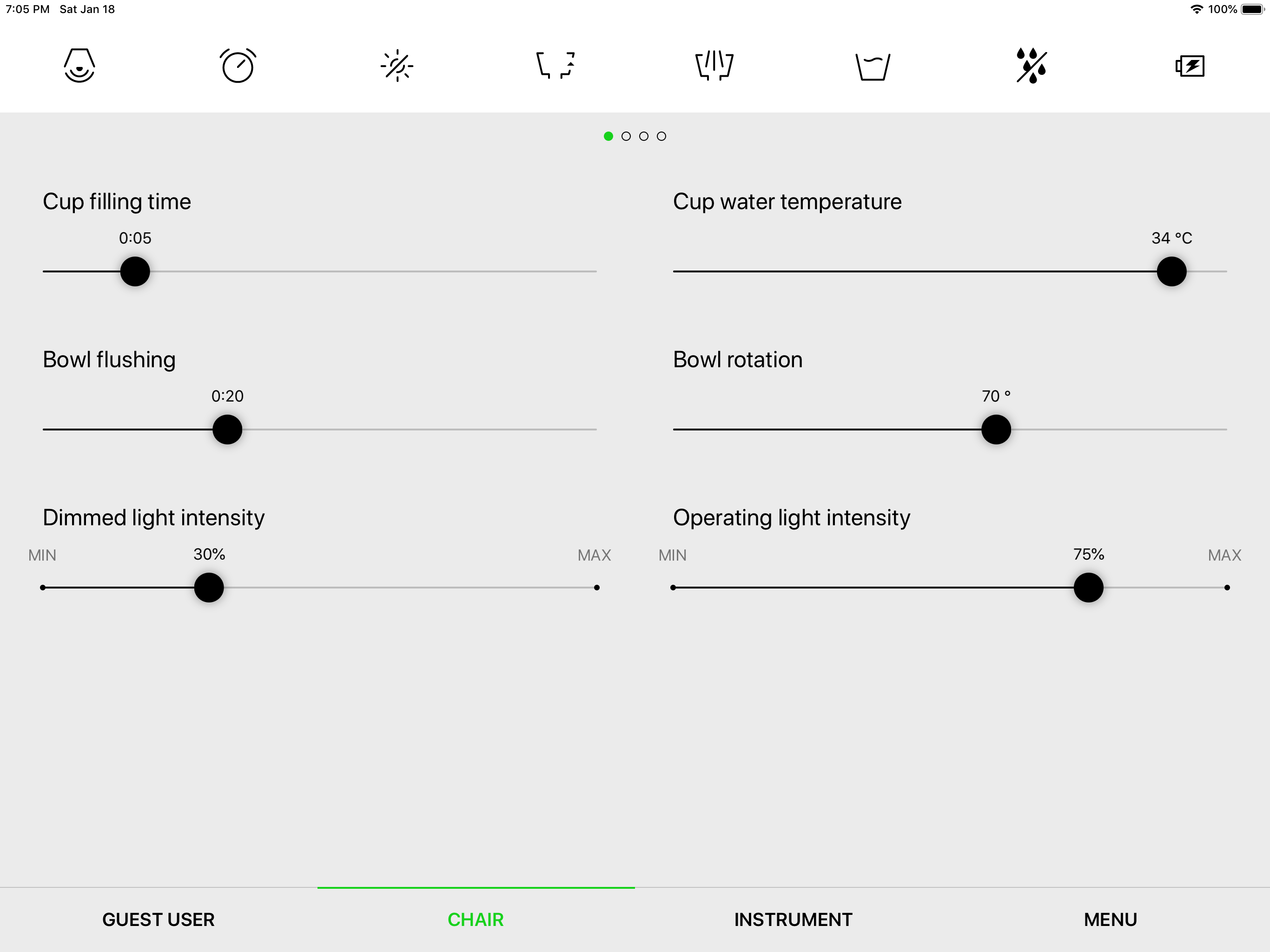Tap the water droplets percent icon
Image resolution: width=1270 pixels, height=952 pixels.
pyautogui.click(x=1032, y=66)
